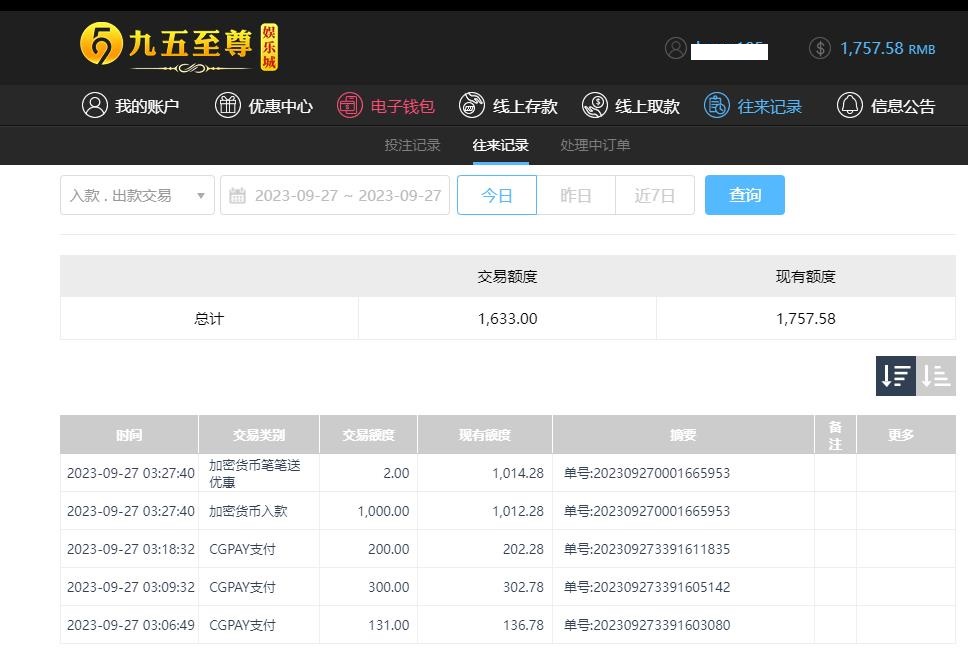
Task: Click calendar icon in date field
Action: [238, 195]
